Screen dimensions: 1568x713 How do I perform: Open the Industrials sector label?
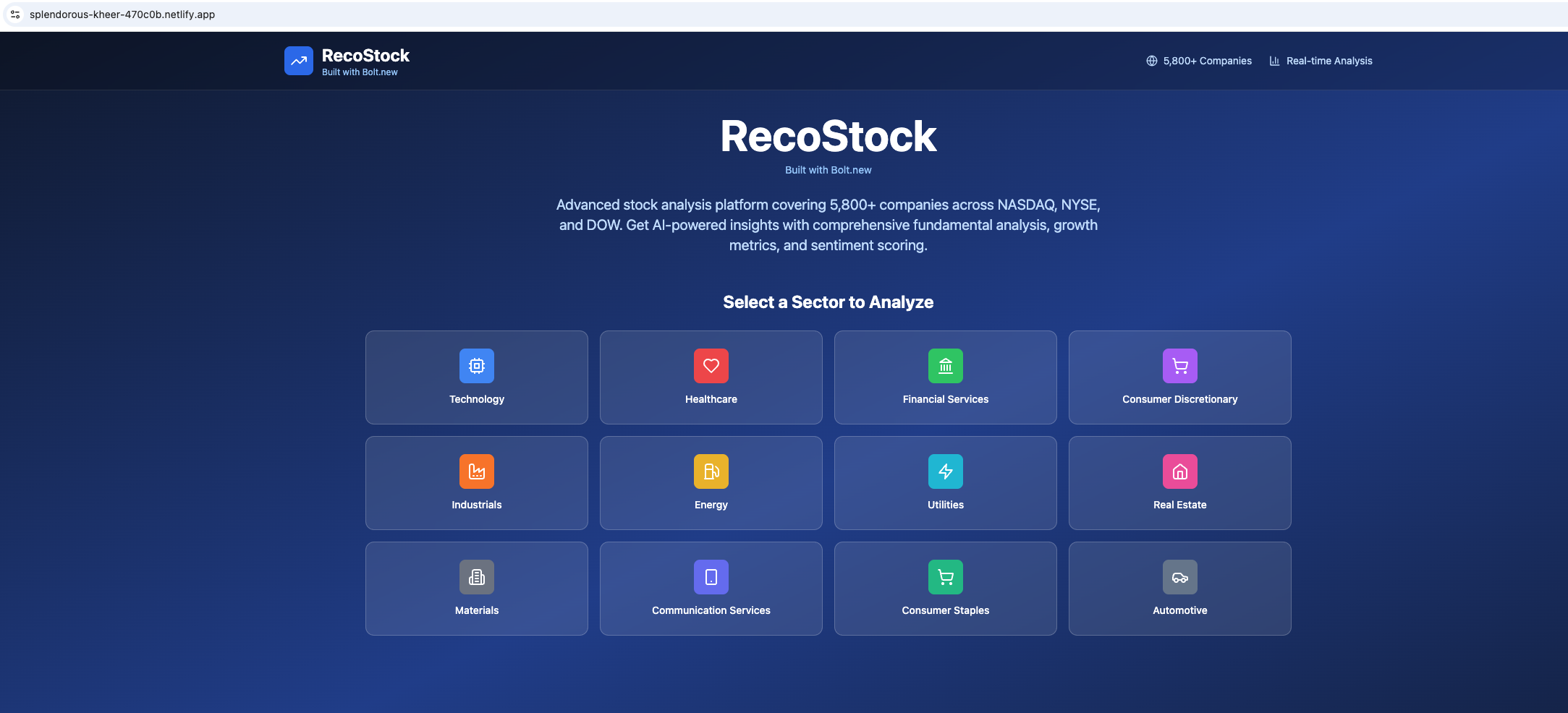click(477, 505)
